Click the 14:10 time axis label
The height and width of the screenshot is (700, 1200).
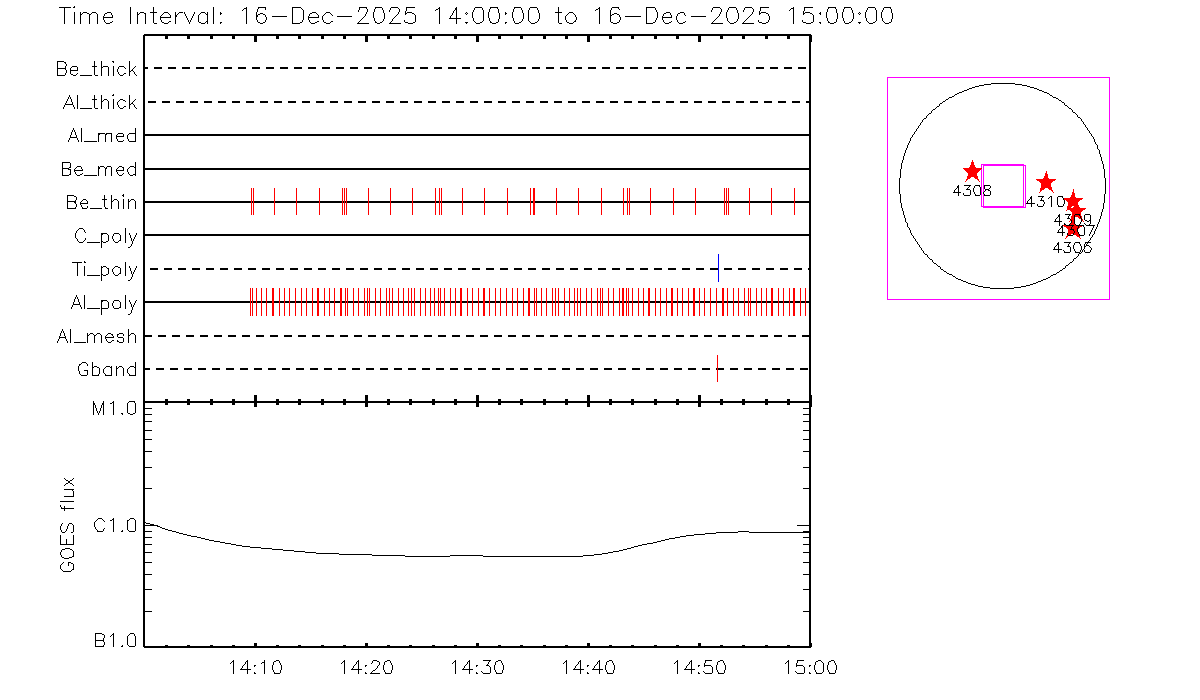(256, 667)
